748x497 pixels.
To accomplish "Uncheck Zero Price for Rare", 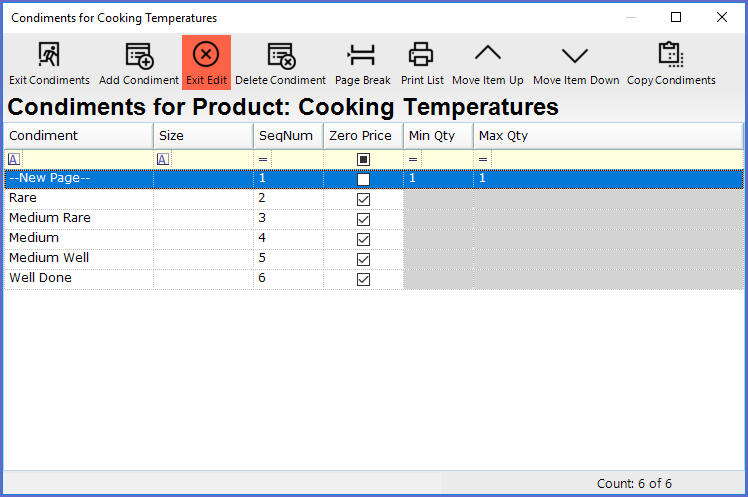I will pyautogui.click(x=363, y=199).
